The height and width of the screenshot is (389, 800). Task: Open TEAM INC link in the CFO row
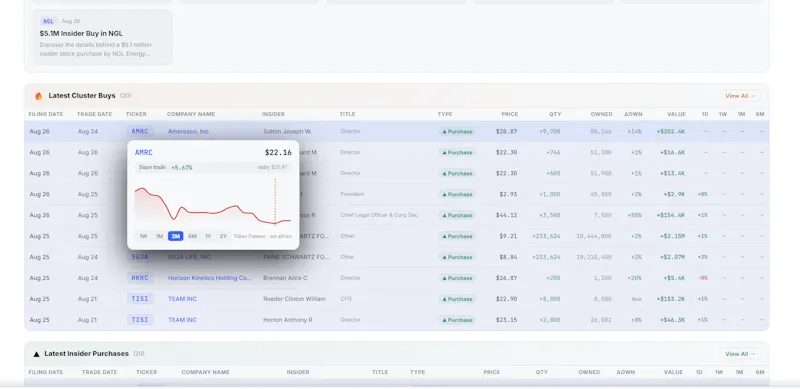pos(182,299)
